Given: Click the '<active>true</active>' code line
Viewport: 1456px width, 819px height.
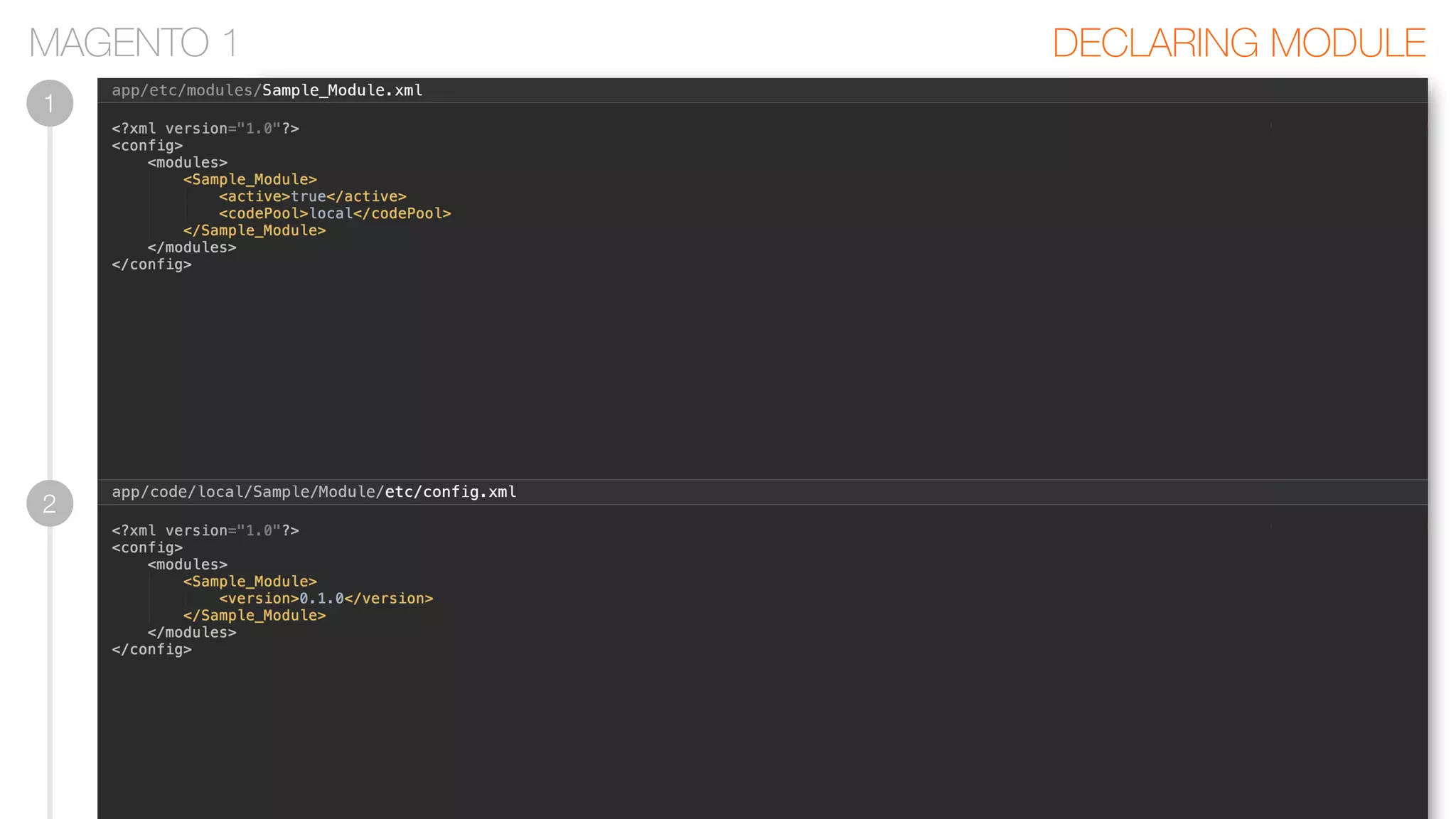Looking at the screenshot, I should tap(313, 196).
